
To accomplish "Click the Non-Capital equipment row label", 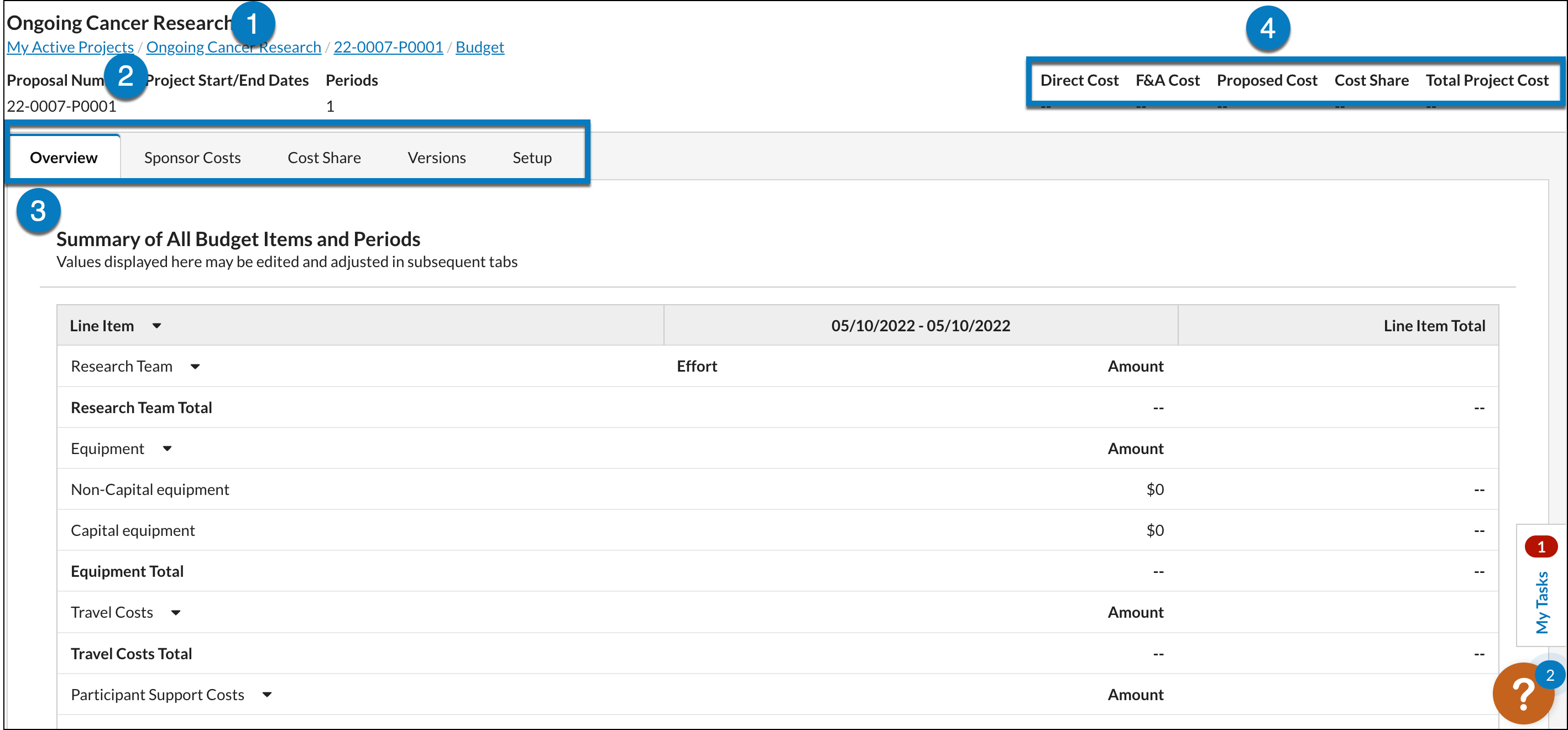I will pyautogui.click(x=150, y=489).
